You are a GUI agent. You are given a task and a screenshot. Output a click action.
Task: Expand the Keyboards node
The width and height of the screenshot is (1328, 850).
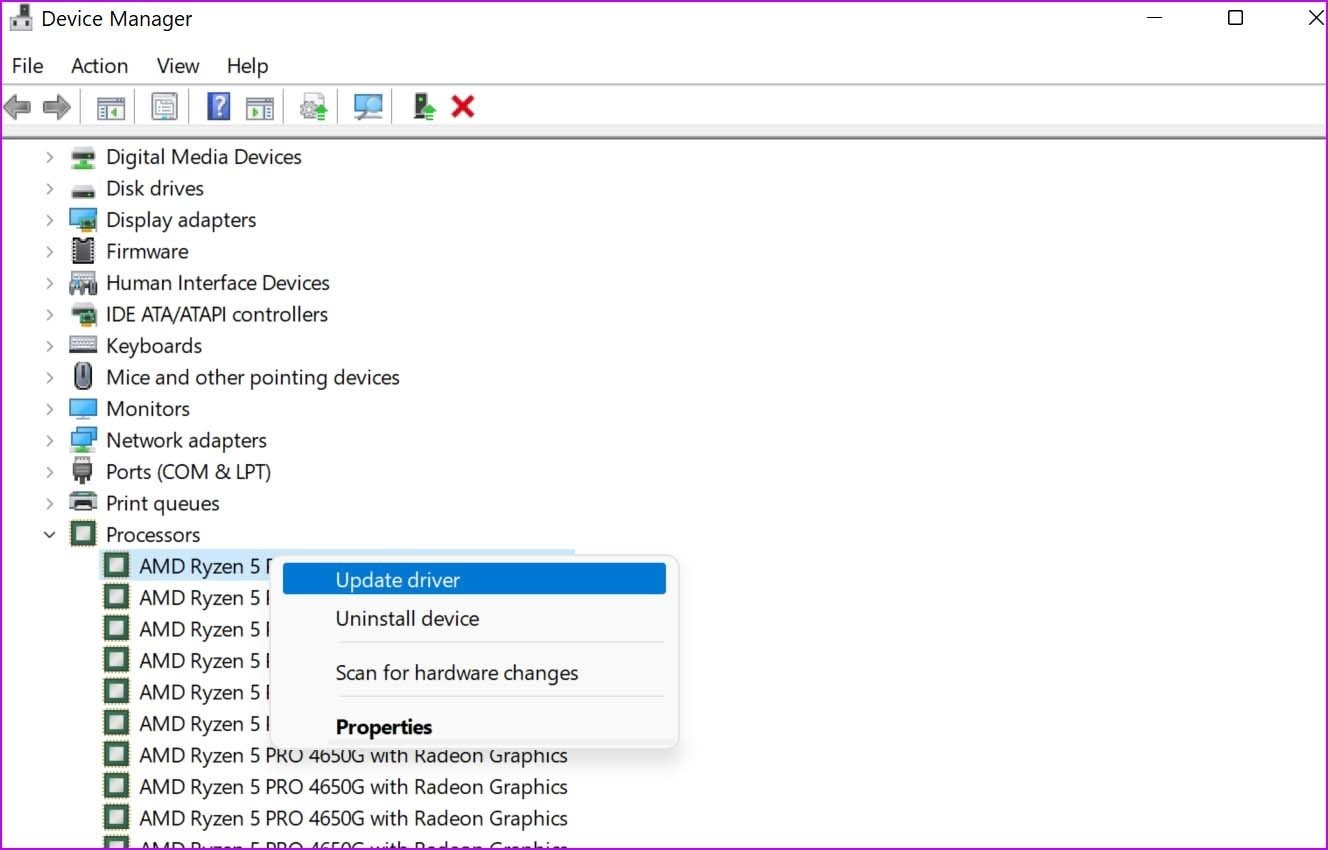click(x=49, y=345)
